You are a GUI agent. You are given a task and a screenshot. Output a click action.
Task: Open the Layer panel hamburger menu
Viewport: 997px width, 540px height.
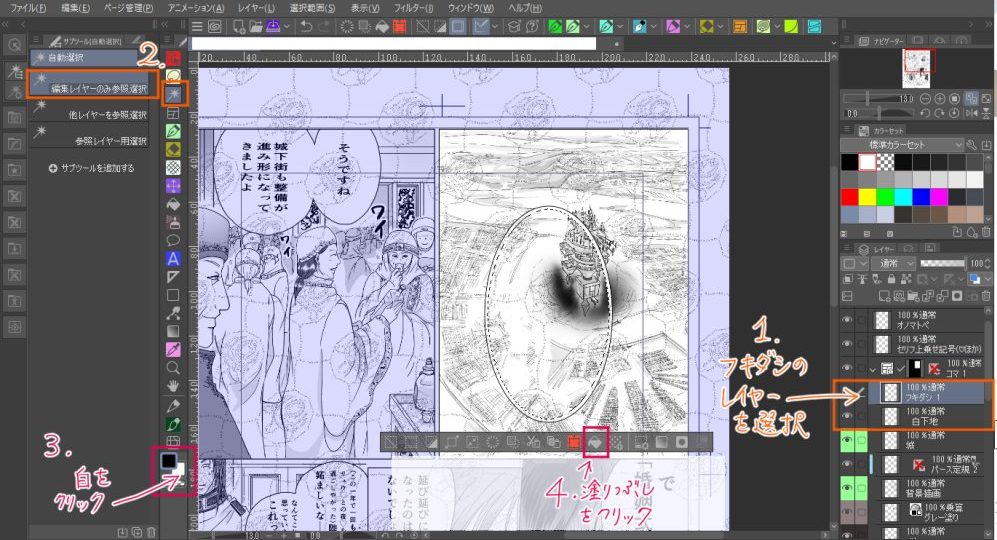pyautogui.click(x=847, y=249)
